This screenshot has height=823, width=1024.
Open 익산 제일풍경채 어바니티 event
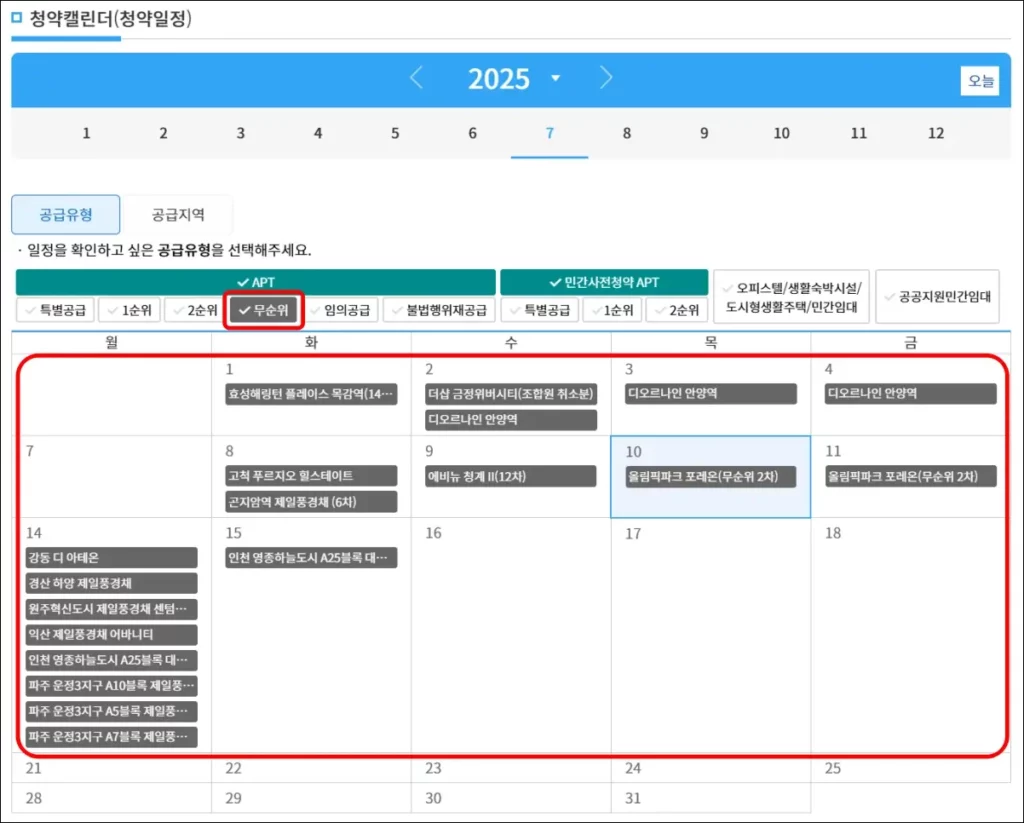coord(112,634)
